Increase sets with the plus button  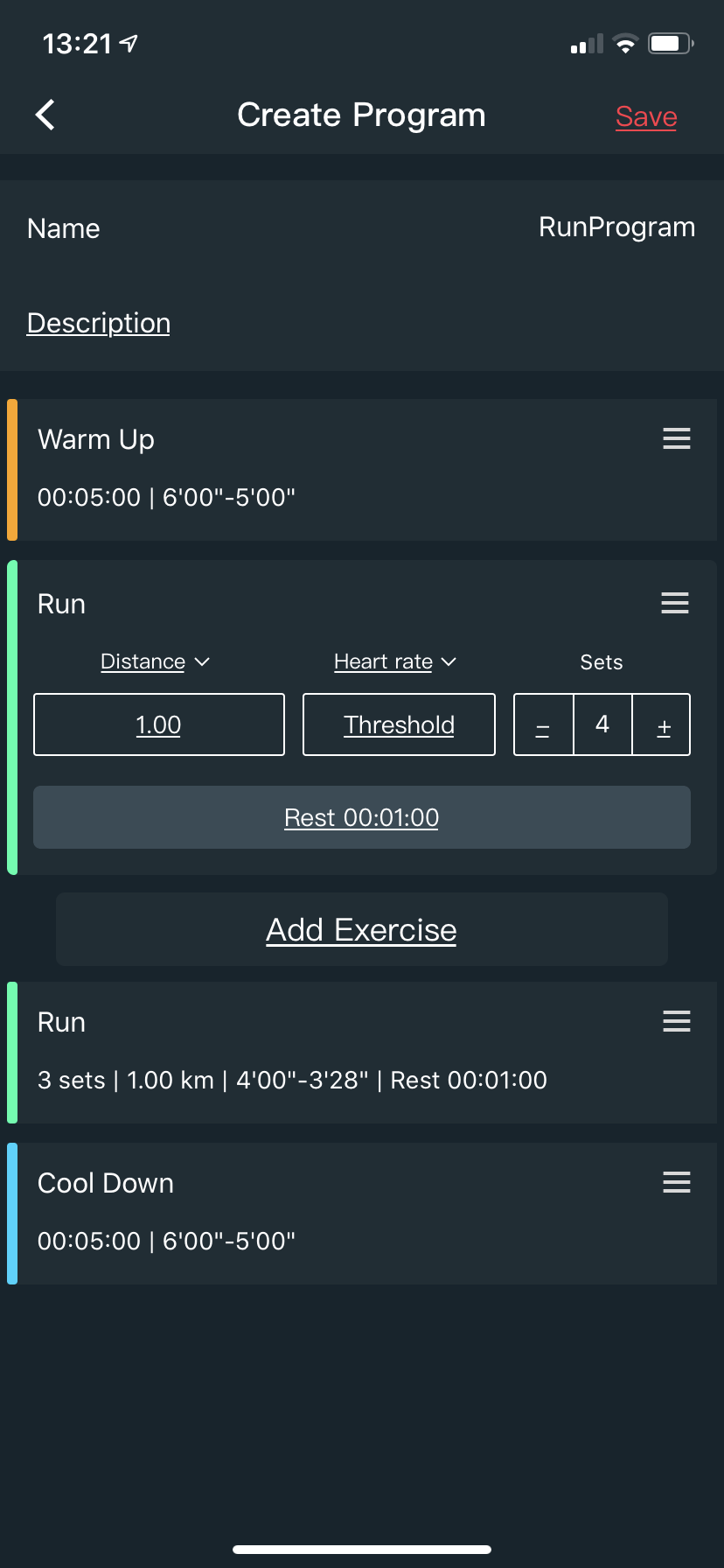663,725
